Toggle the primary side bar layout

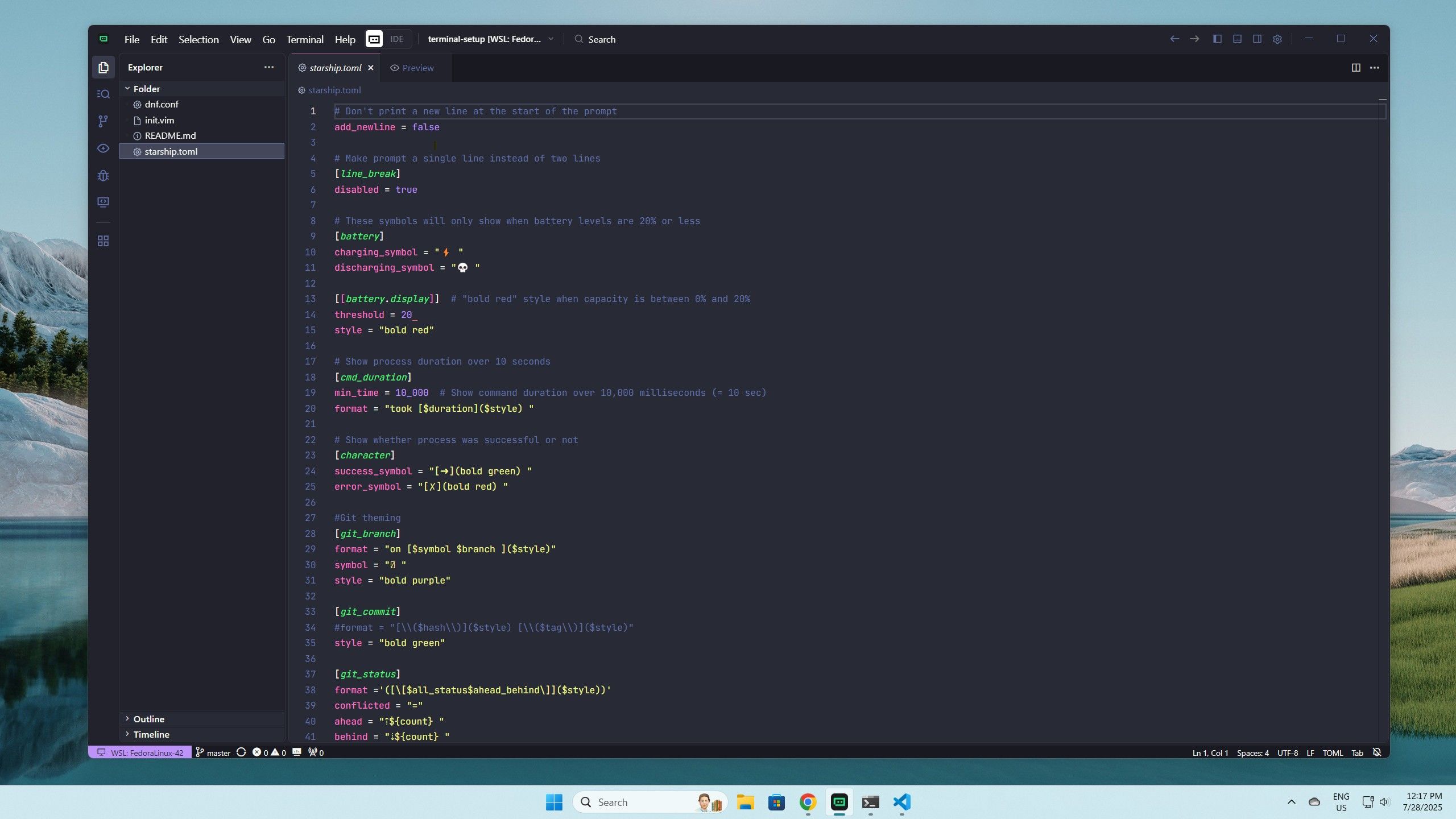(x=1217, y=39)
